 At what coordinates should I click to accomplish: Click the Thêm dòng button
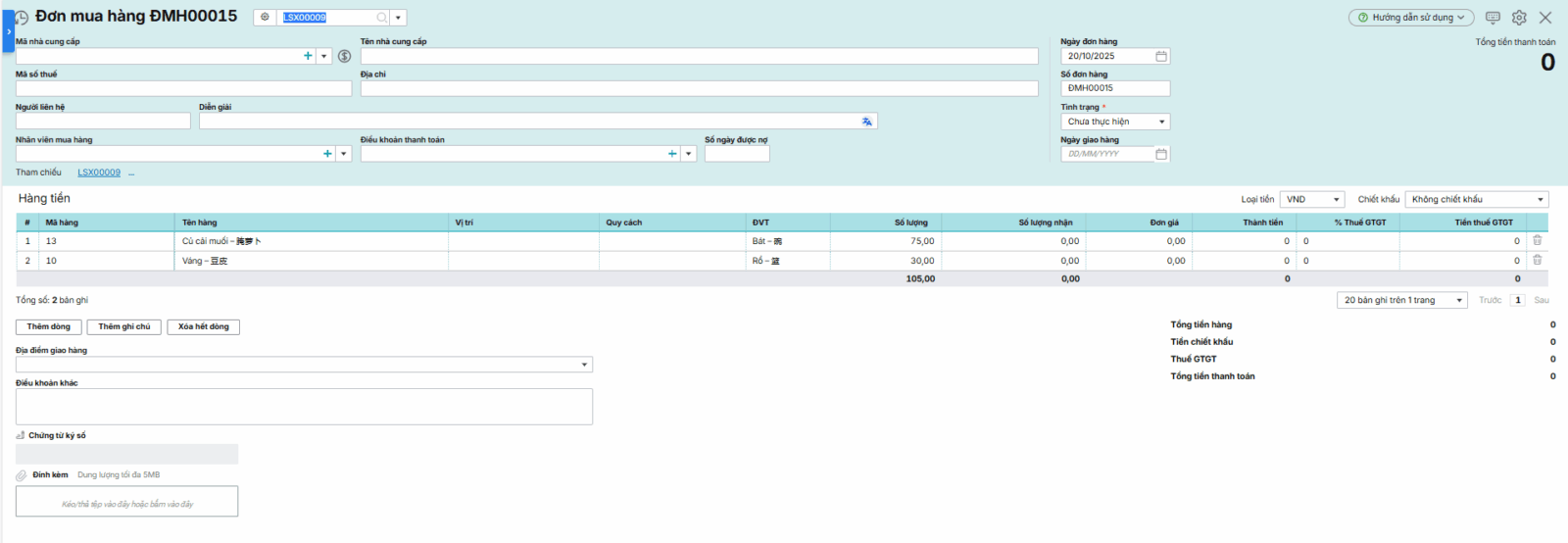tap(49, 326)
